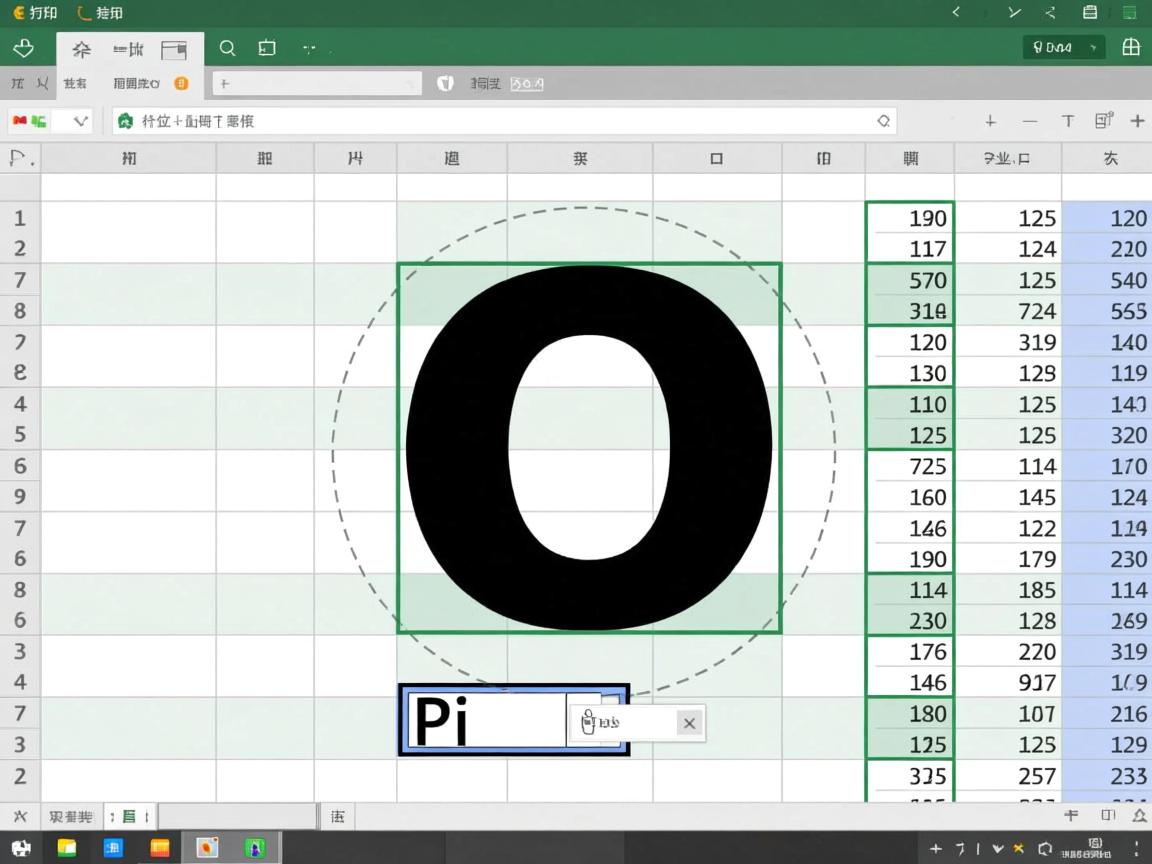Expand the name box dropdown chevron
1152x864 pixels.
81,121
